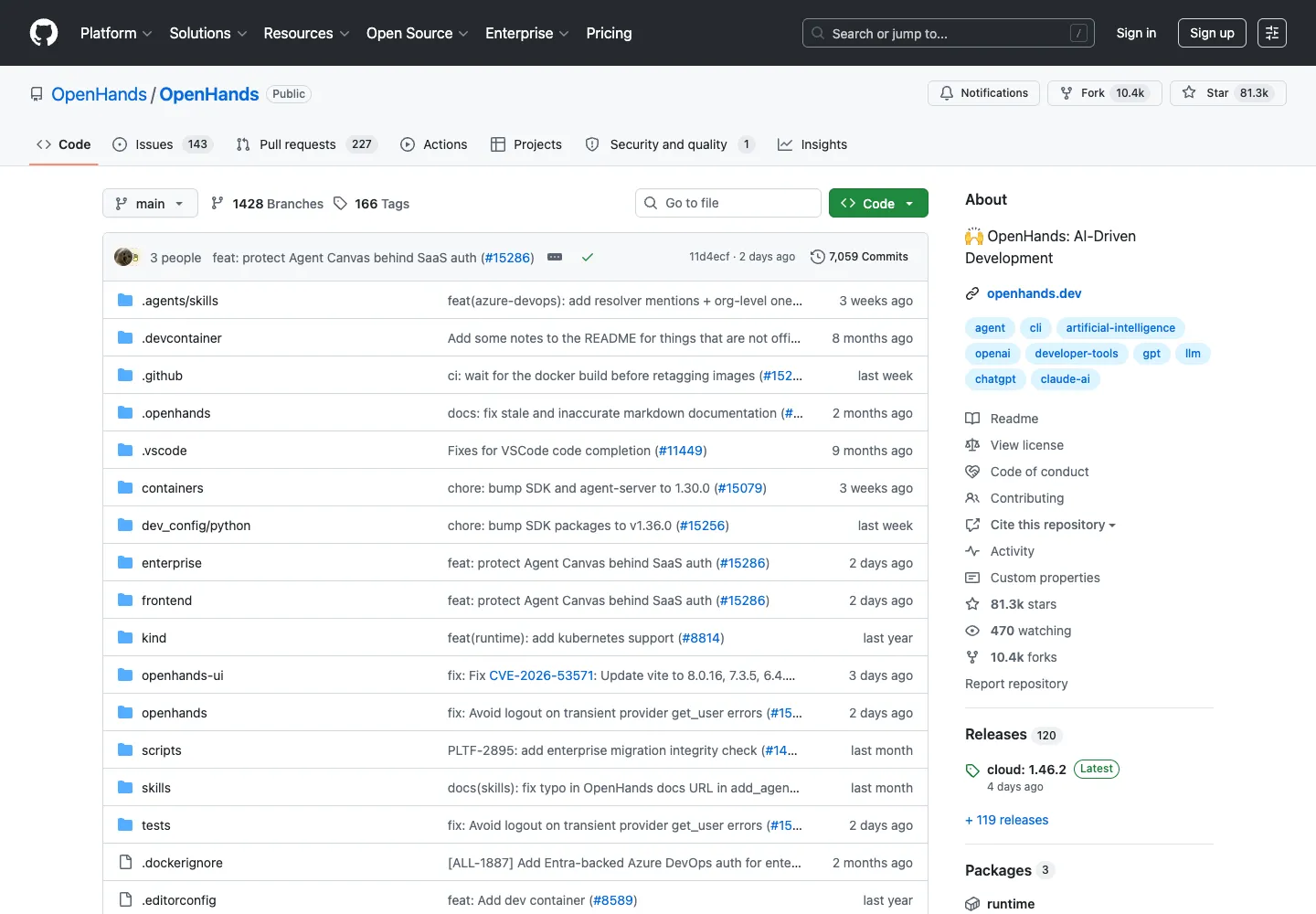1316x914 pixels.
Task: Click the .dockerignore file icon
Action: [x=125, y=862]
